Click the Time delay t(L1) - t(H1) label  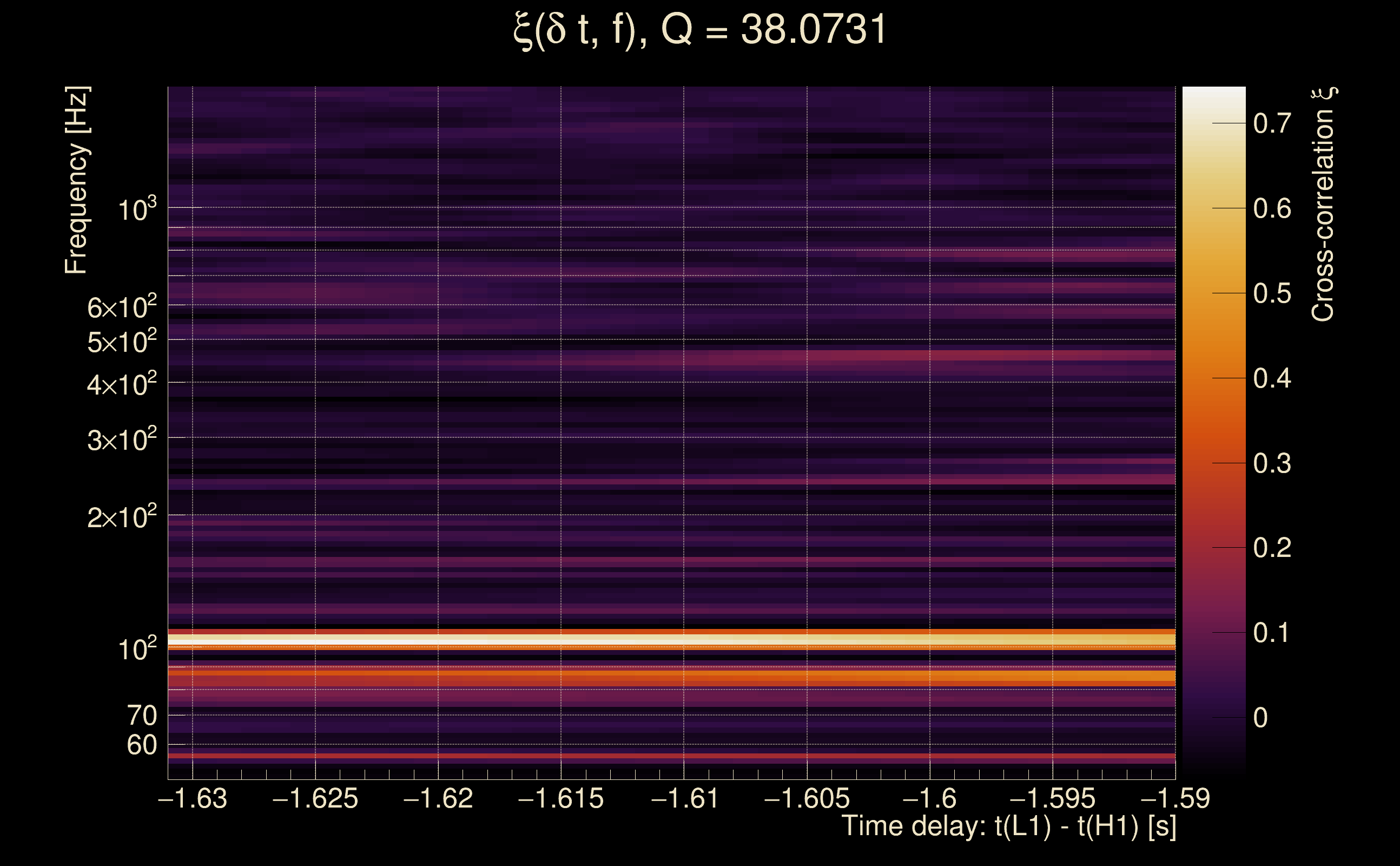[1008, 826]
